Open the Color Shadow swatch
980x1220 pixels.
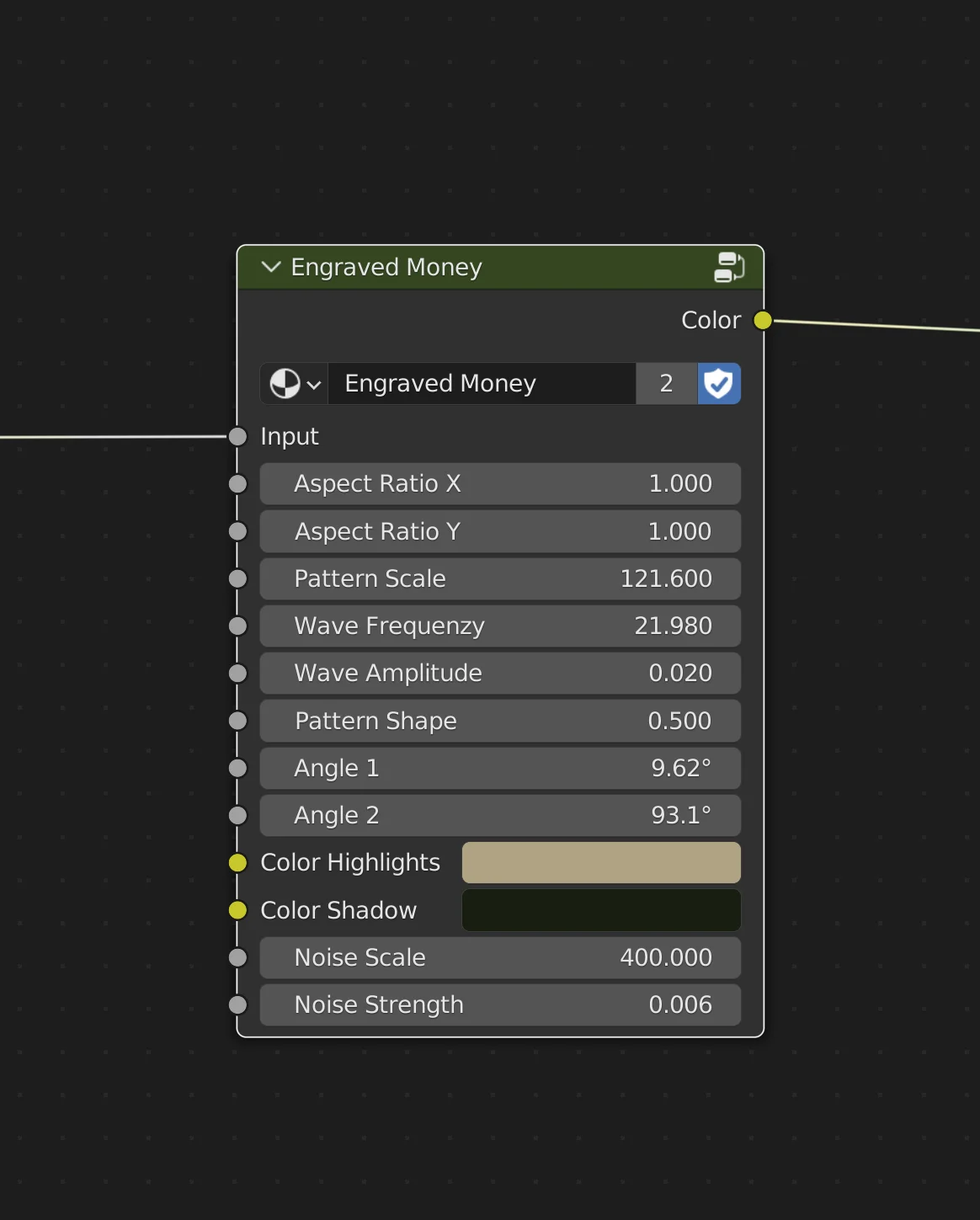pos(600,910)
